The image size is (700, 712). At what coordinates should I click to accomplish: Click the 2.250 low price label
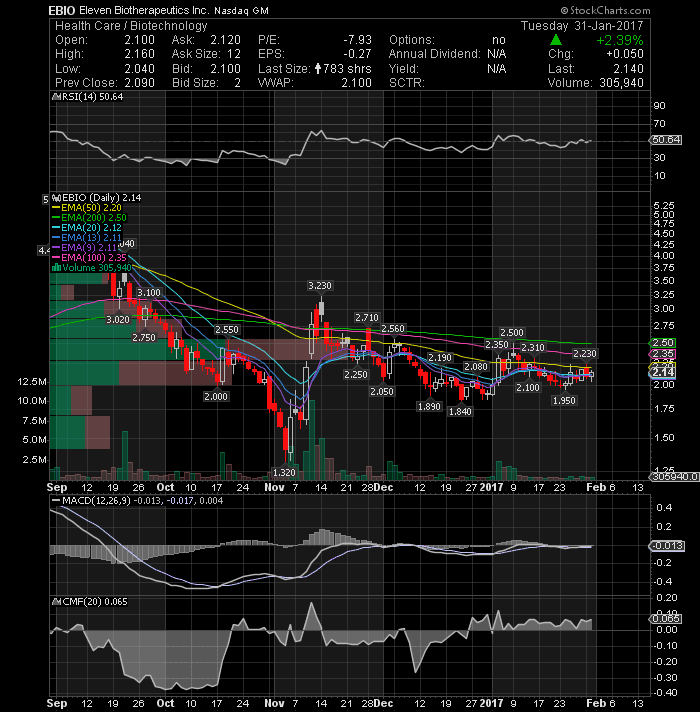coord(356,375)
